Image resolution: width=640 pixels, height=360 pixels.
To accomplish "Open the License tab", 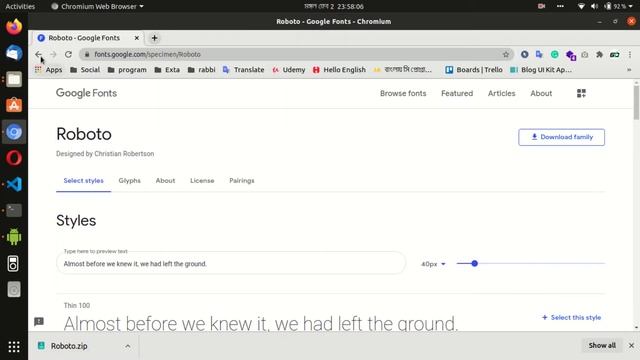I will 202,181.
